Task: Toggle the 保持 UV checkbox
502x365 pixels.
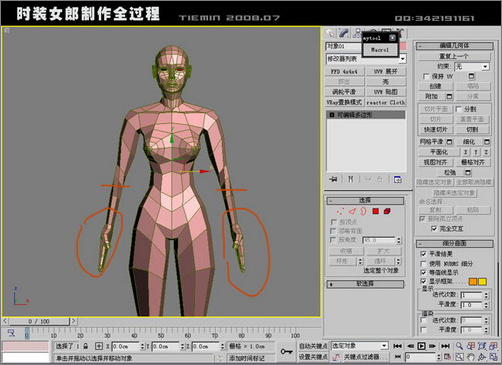Action: coord(426,76)
